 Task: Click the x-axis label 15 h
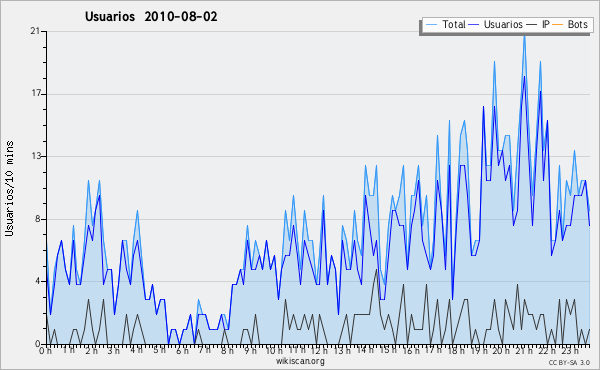click(388, 350)
